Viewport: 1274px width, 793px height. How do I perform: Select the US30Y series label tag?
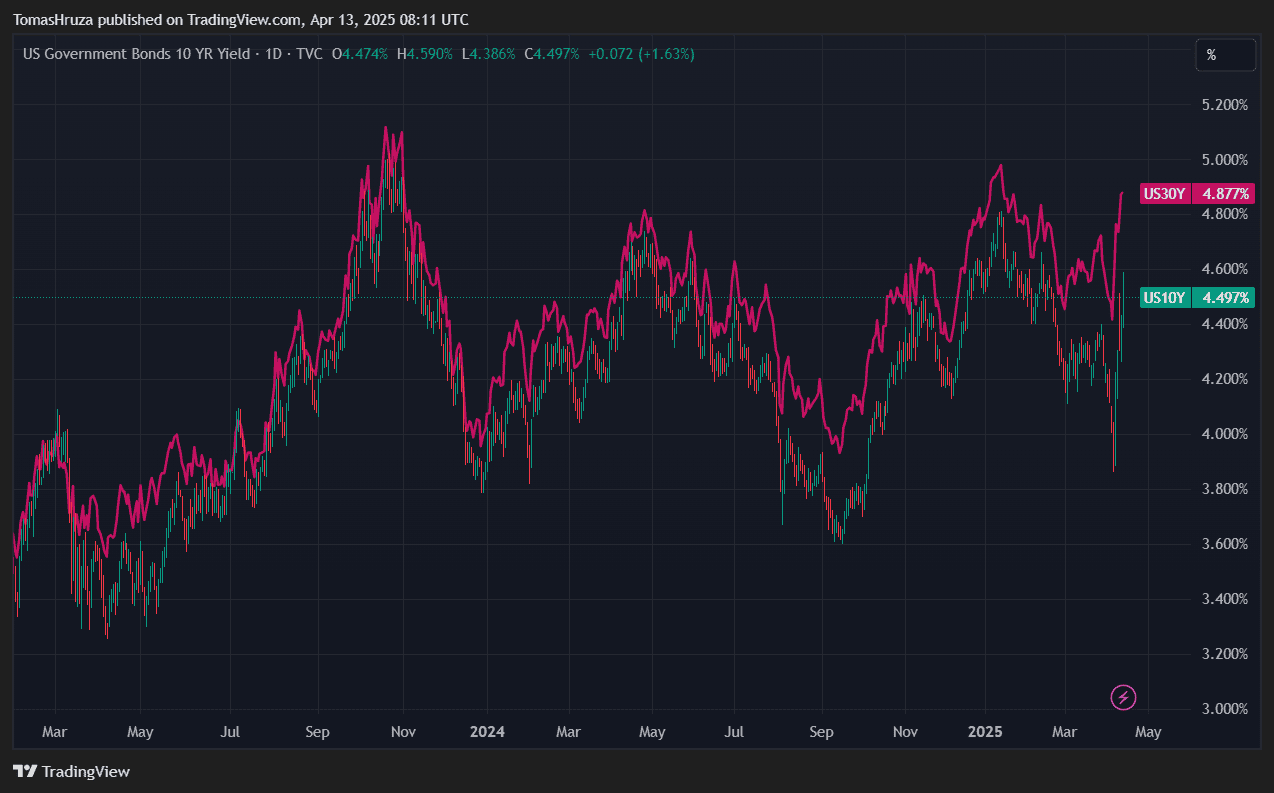(x=1164, y=194)
